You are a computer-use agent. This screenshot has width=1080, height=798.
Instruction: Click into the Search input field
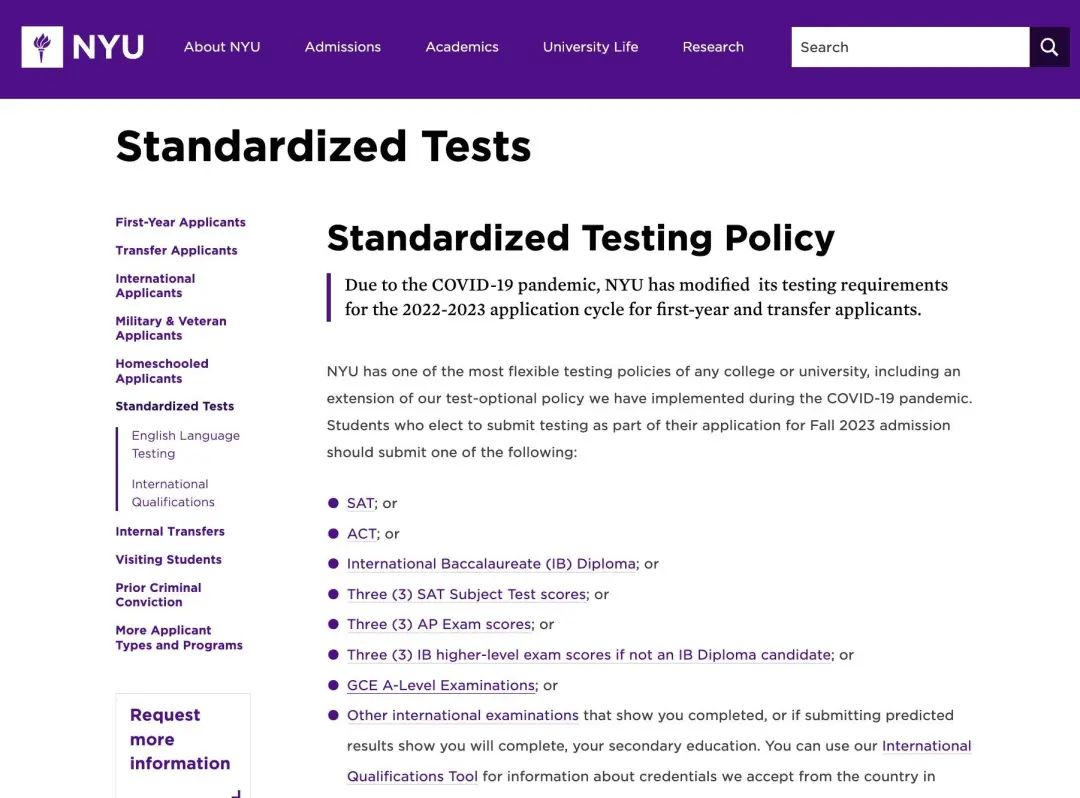(910, 47)
